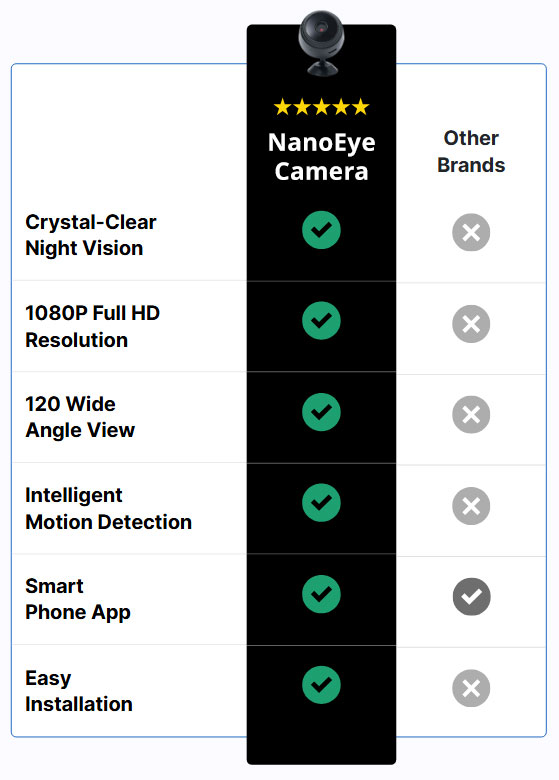Click gray X for 1080P Full HD Resolution
Screen dimensions: 559x780
[471, 324]
